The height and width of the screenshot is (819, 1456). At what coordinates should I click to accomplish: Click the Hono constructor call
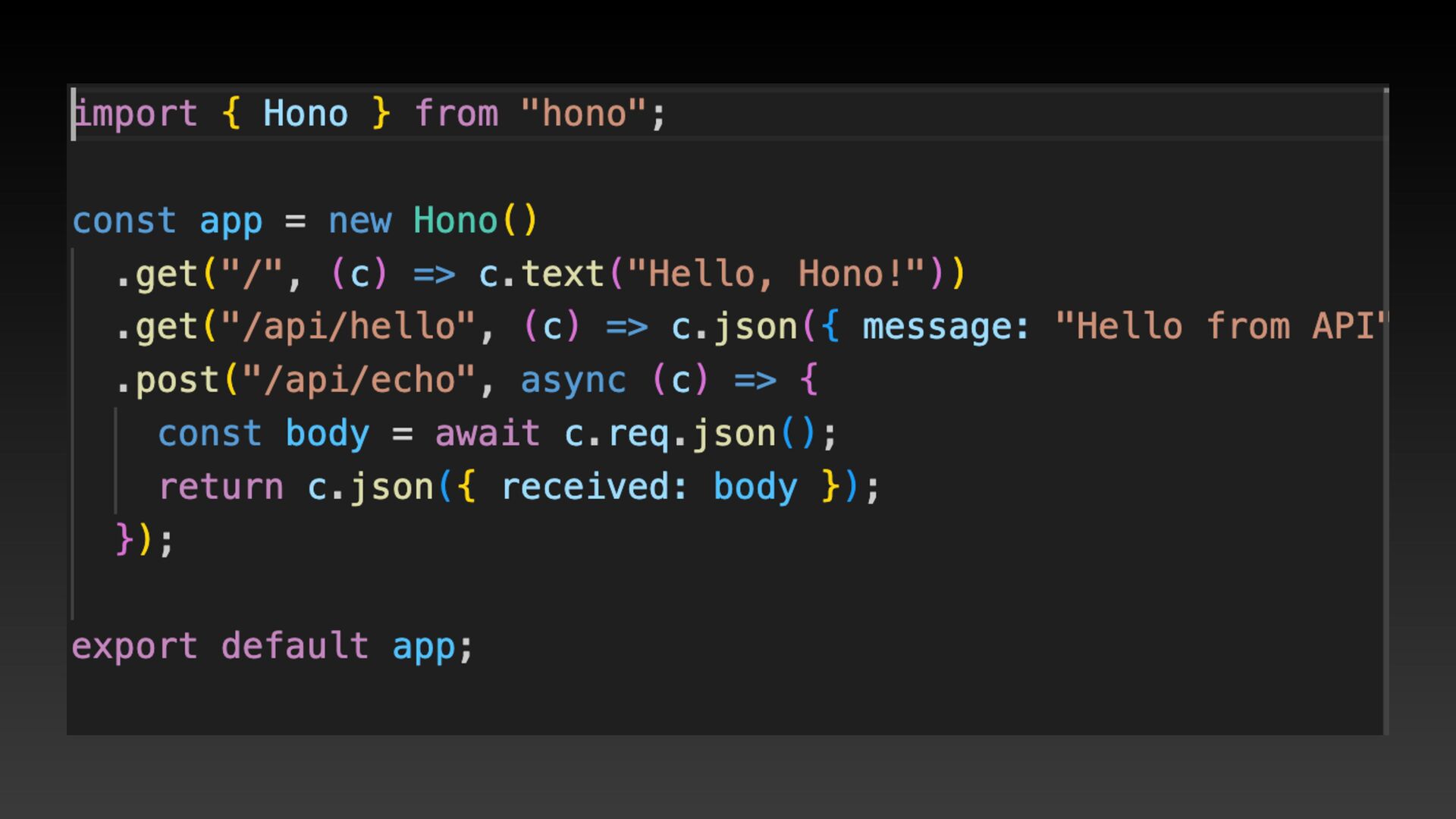(x=455, y=221)
